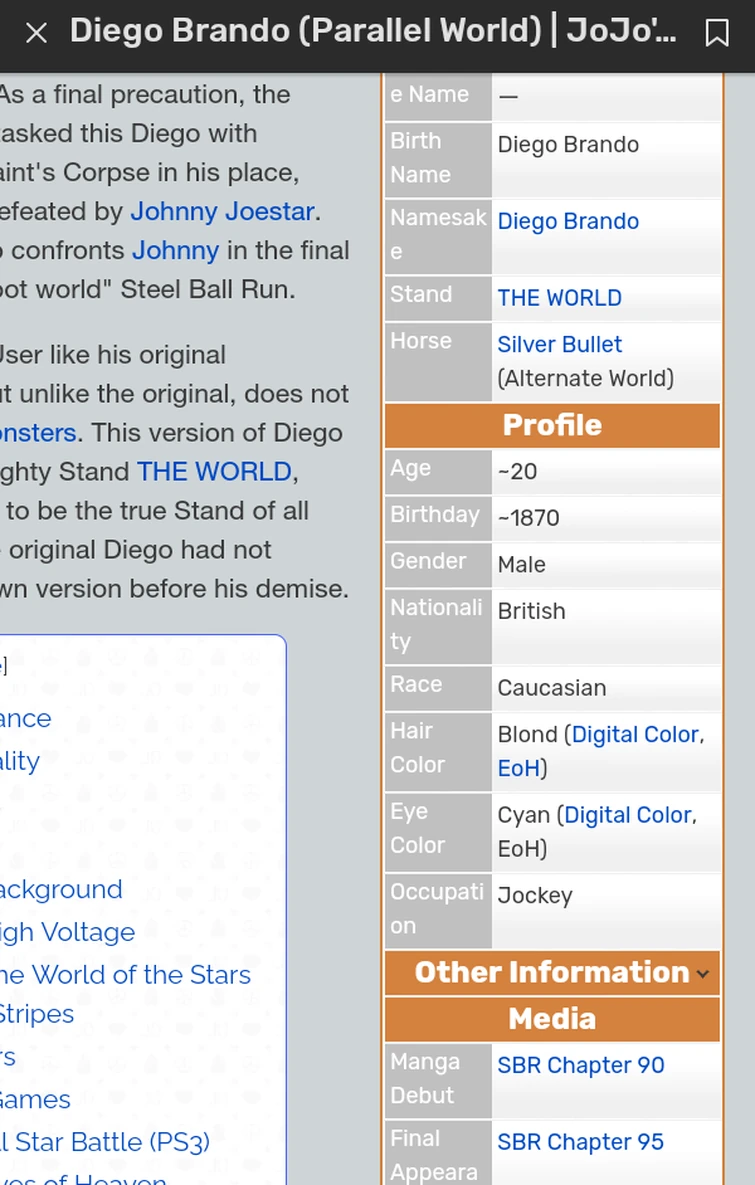Expand the Other Information section chevron

coord(703,973)
